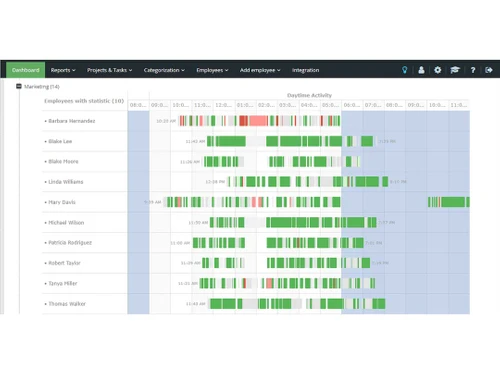Click Linda Williams's 12:28 PM start time
Screen dimensions: 500x375
pyautogui.click(x=215, y=182)
